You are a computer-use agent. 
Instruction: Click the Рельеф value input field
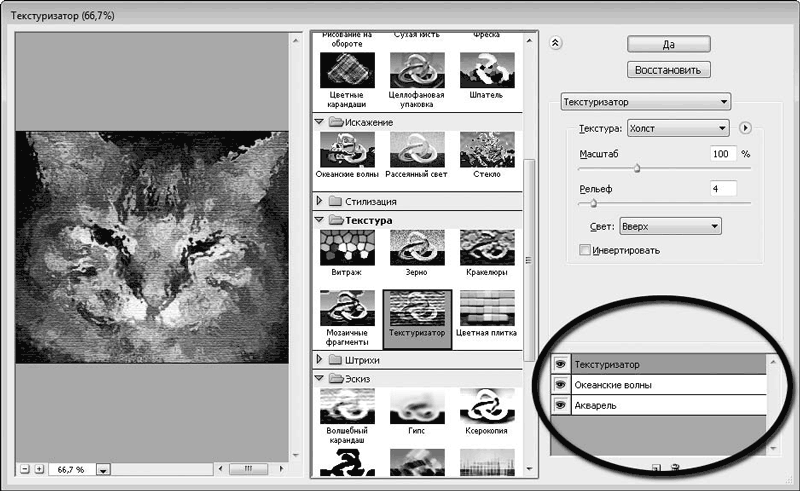[723, 189]
